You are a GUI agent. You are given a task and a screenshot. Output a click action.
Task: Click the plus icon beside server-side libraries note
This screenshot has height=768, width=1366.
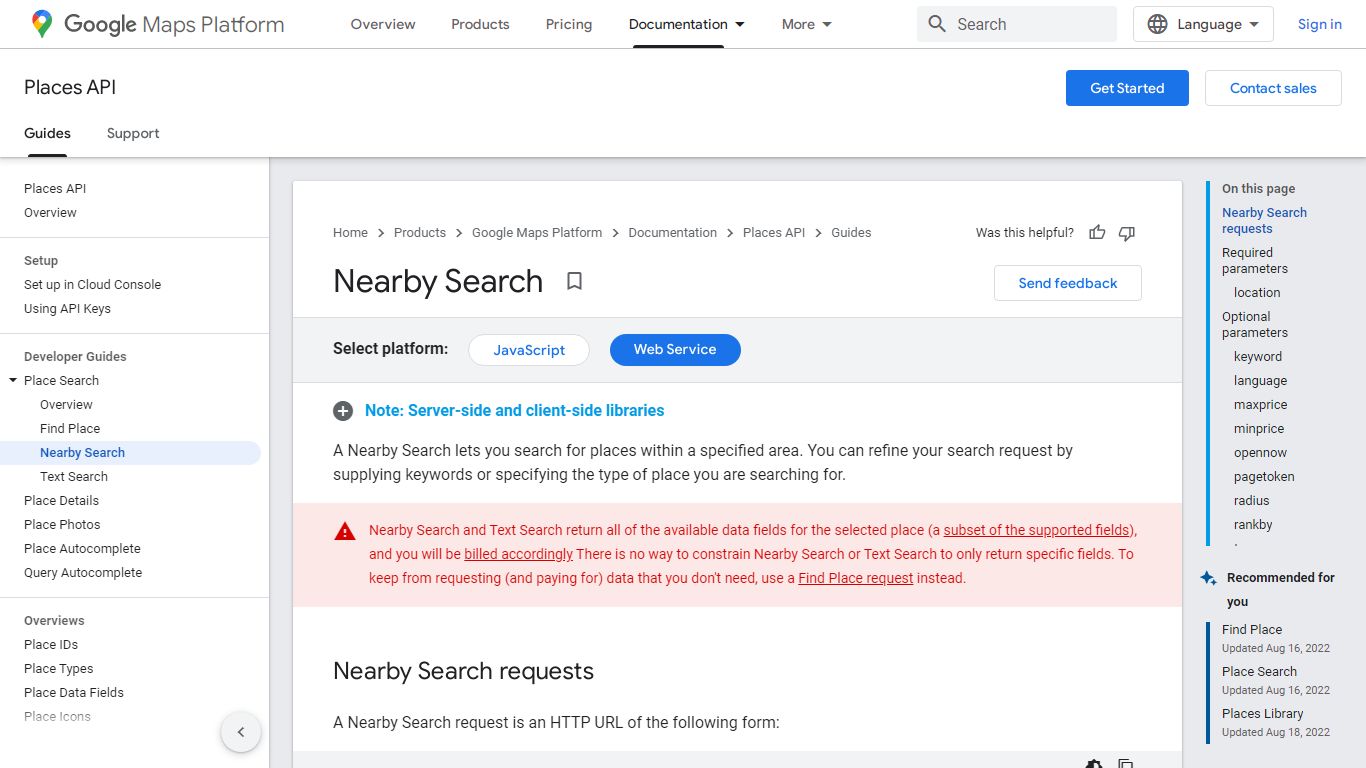point(343,411)
